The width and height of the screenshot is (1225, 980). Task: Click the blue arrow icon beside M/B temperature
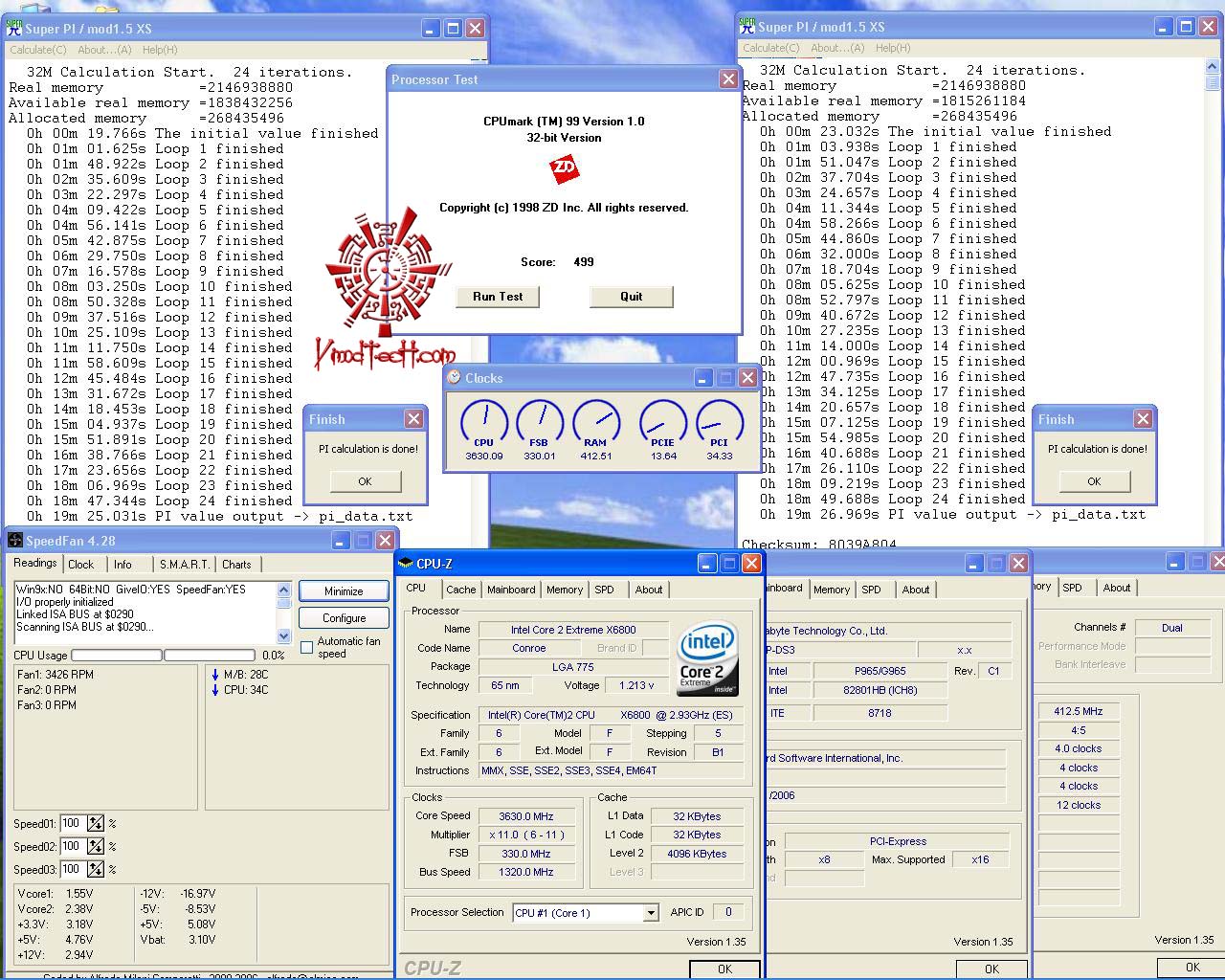pos(215,675)
